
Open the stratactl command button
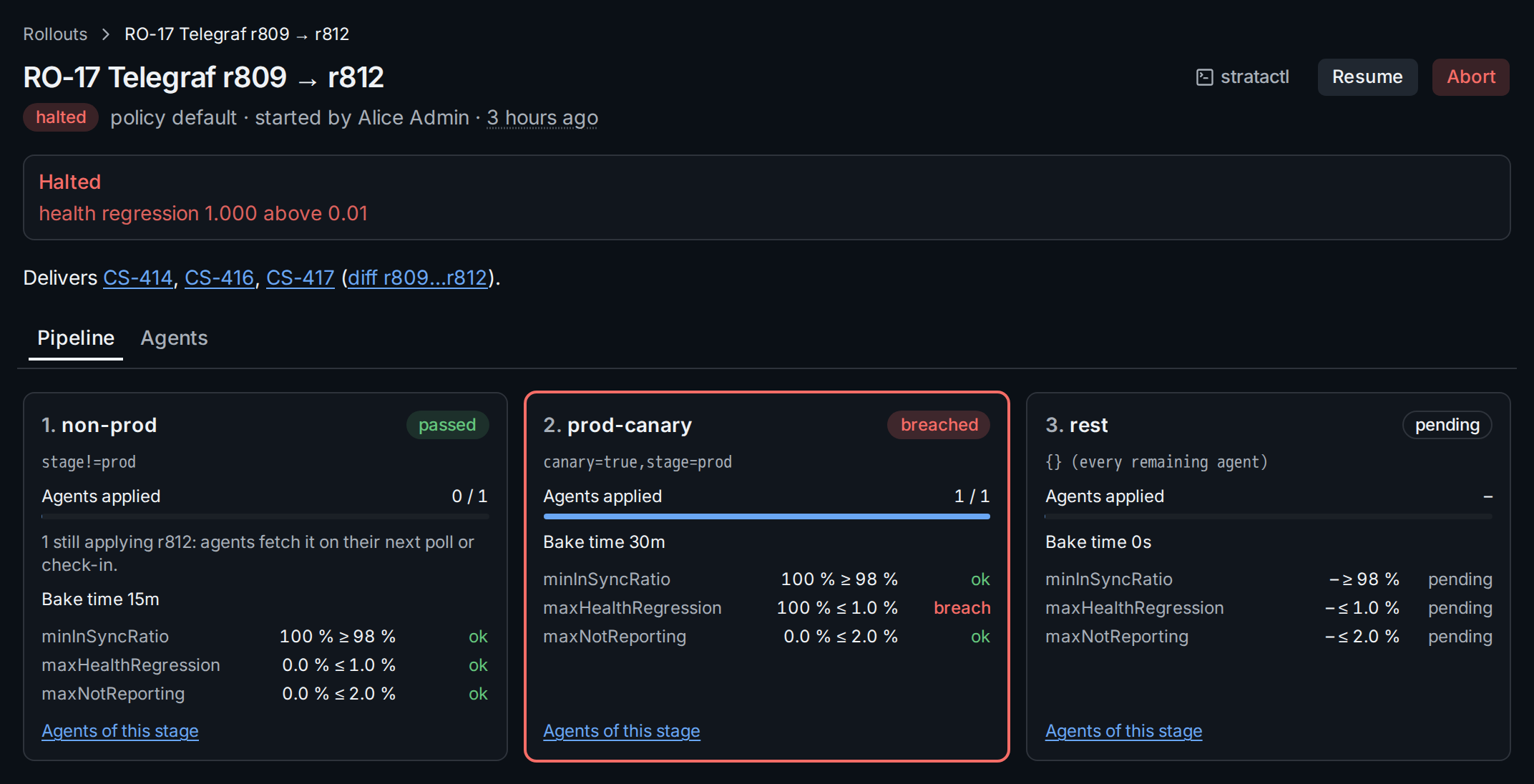[1243, 77]
